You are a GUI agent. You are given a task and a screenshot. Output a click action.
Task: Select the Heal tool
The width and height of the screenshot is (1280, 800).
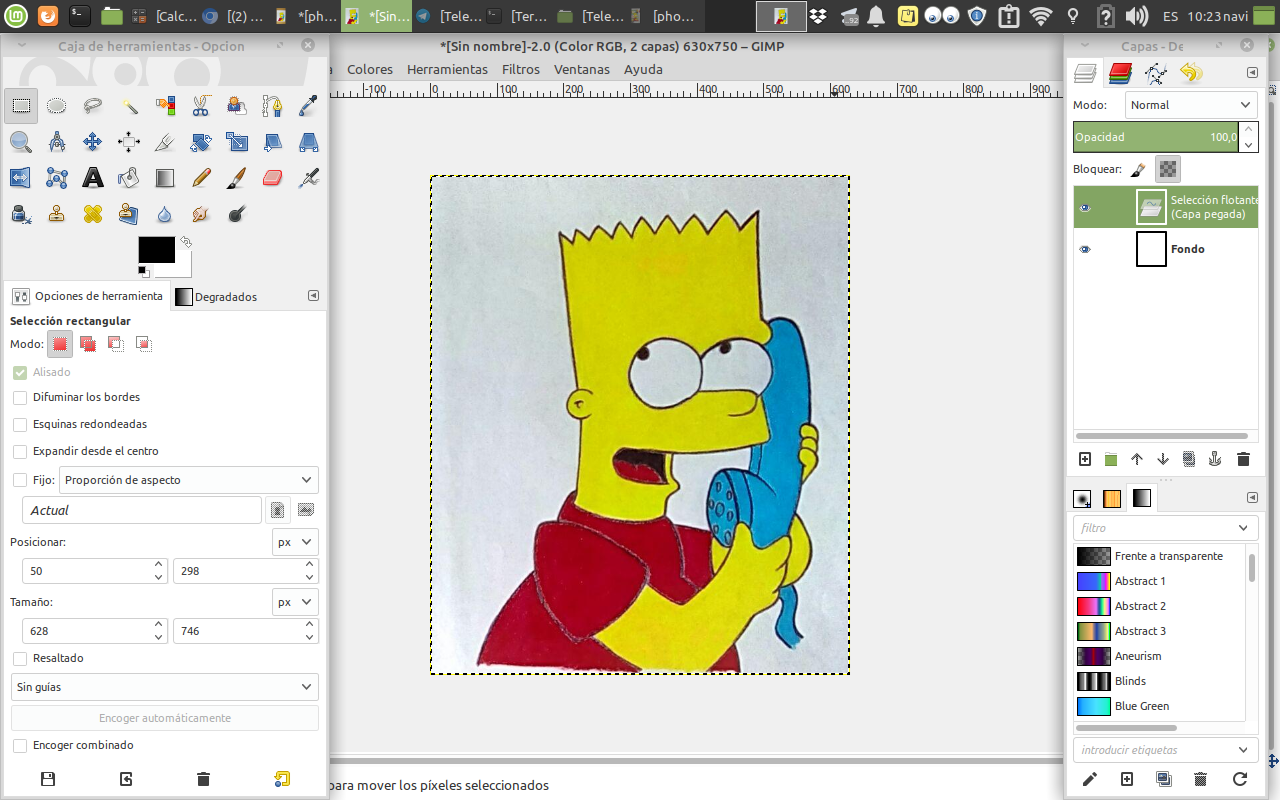point(93,213)
